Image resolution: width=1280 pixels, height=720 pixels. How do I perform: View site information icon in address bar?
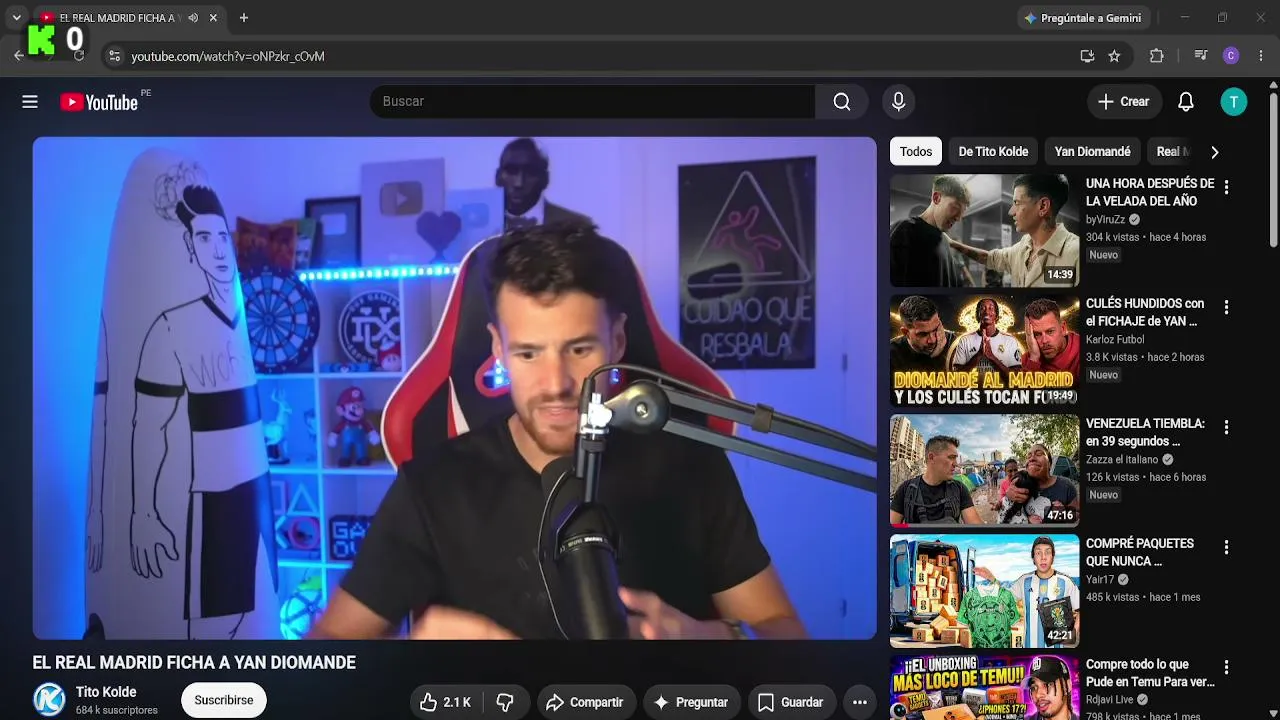(114, 56)
